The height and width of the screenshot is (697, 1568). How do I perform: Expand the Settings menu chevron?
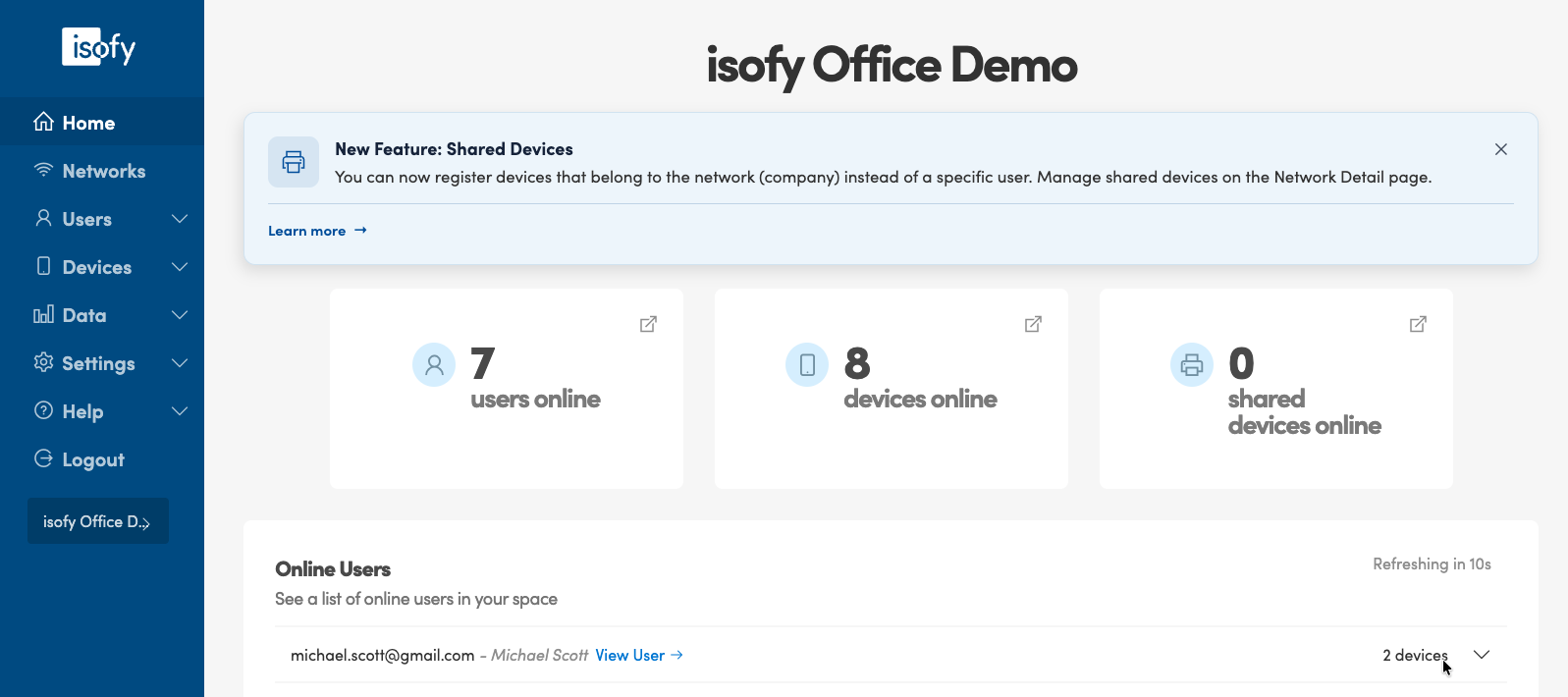[180, 362]
